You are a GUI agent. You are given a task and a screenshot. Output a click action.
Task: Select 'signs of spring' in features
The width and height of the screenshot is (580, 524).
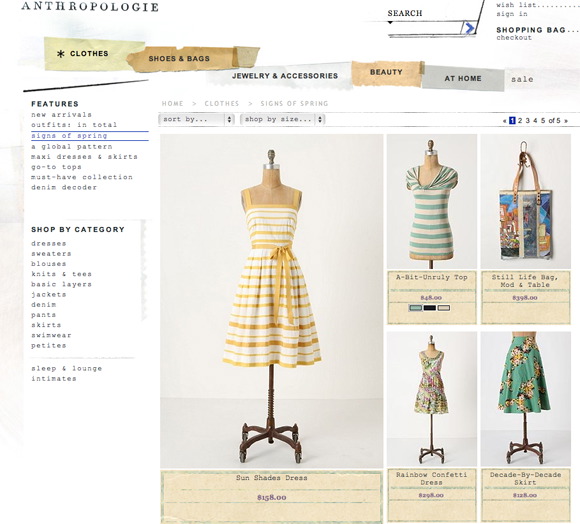[x=69, y=136]
